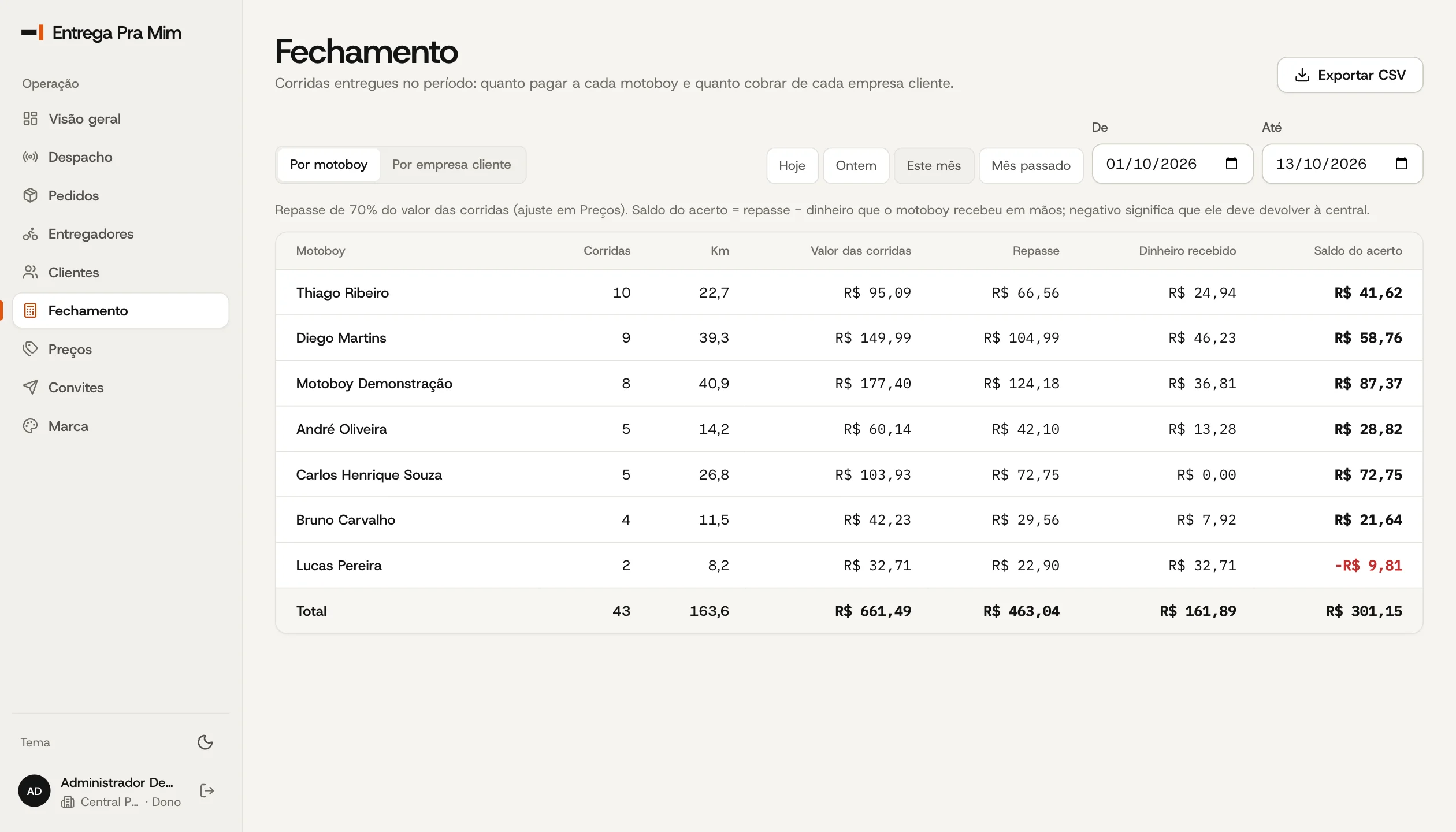Click the negative balance -R$ 9,81
Screen dimensions: 1456x832
(x=1368, y=566)
